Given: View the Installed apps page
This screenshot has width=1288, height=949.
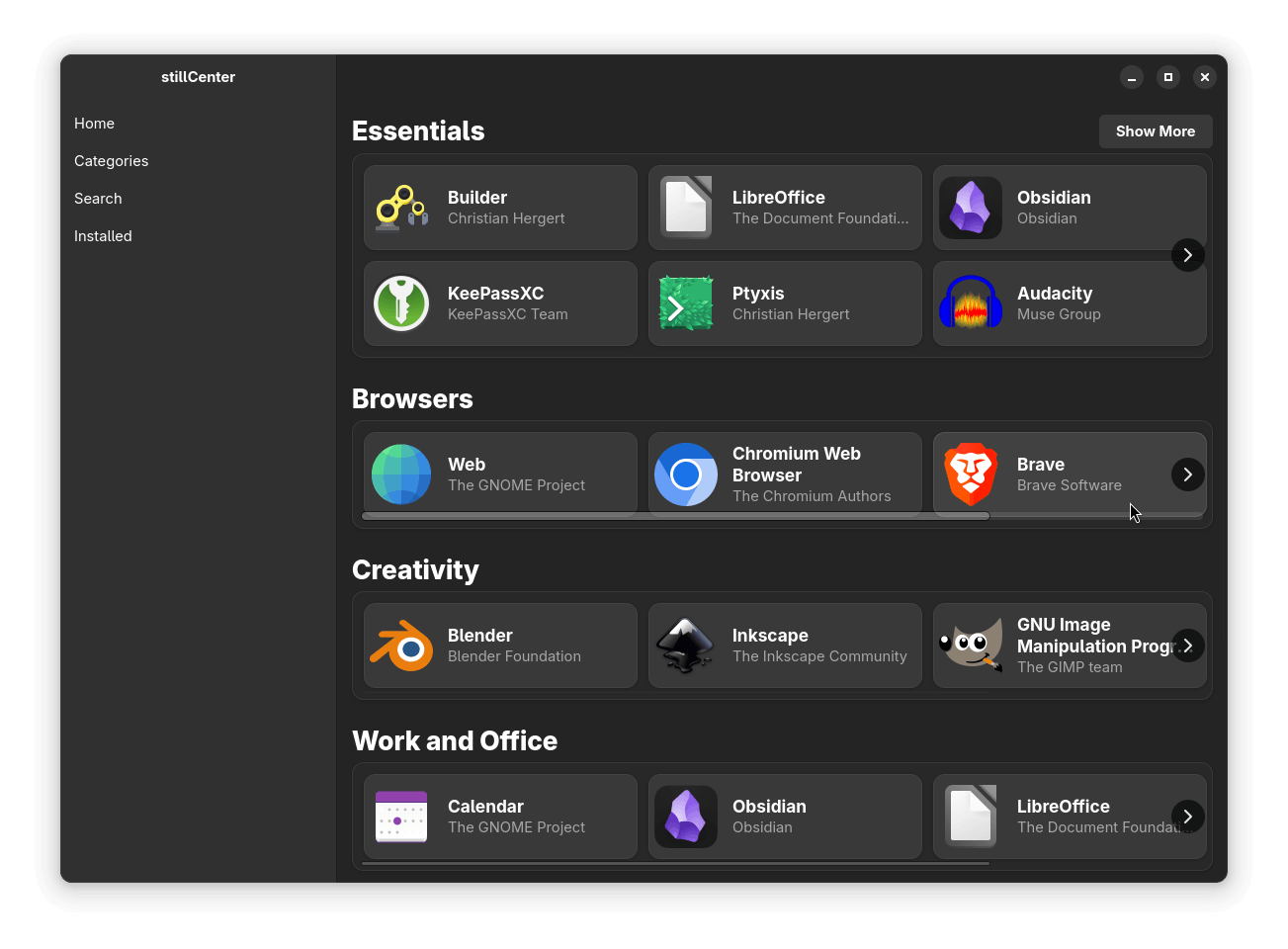Looking at the screenshot, I should [198, 236].
